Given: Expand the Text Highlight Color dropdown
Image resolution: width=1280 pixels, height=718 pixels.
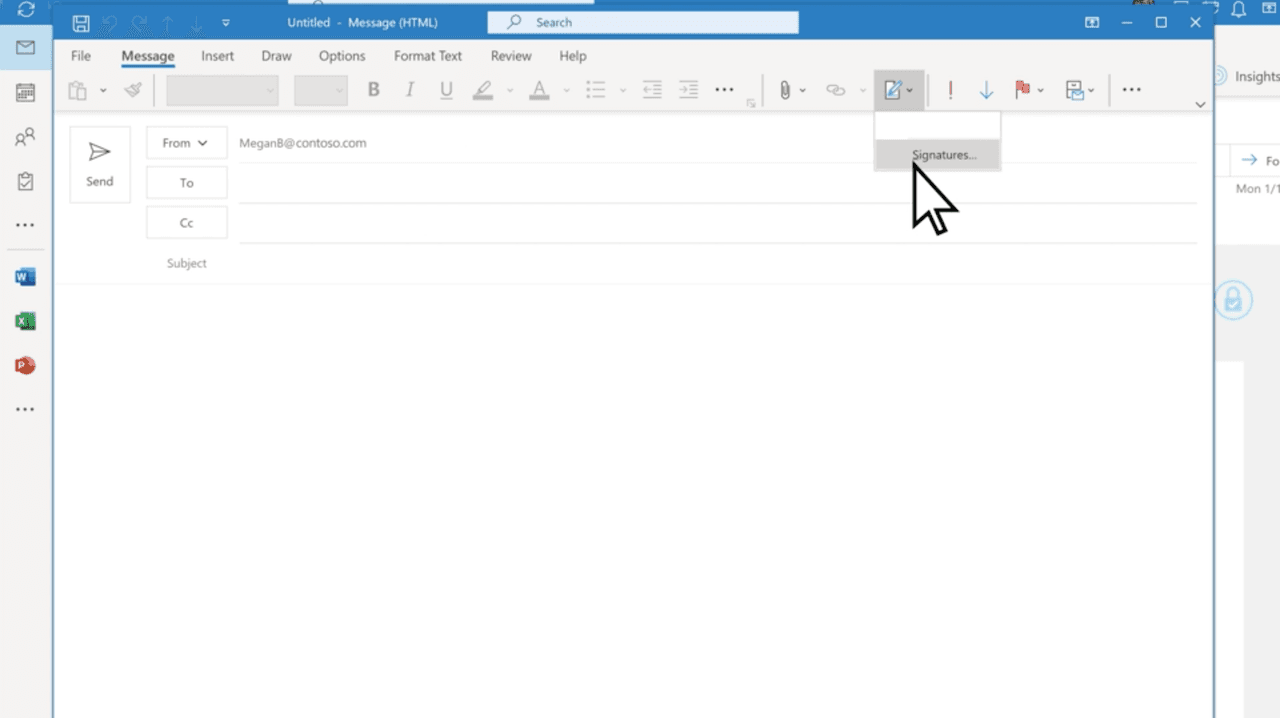Looking at the screenshot, I should pos(510,90).
